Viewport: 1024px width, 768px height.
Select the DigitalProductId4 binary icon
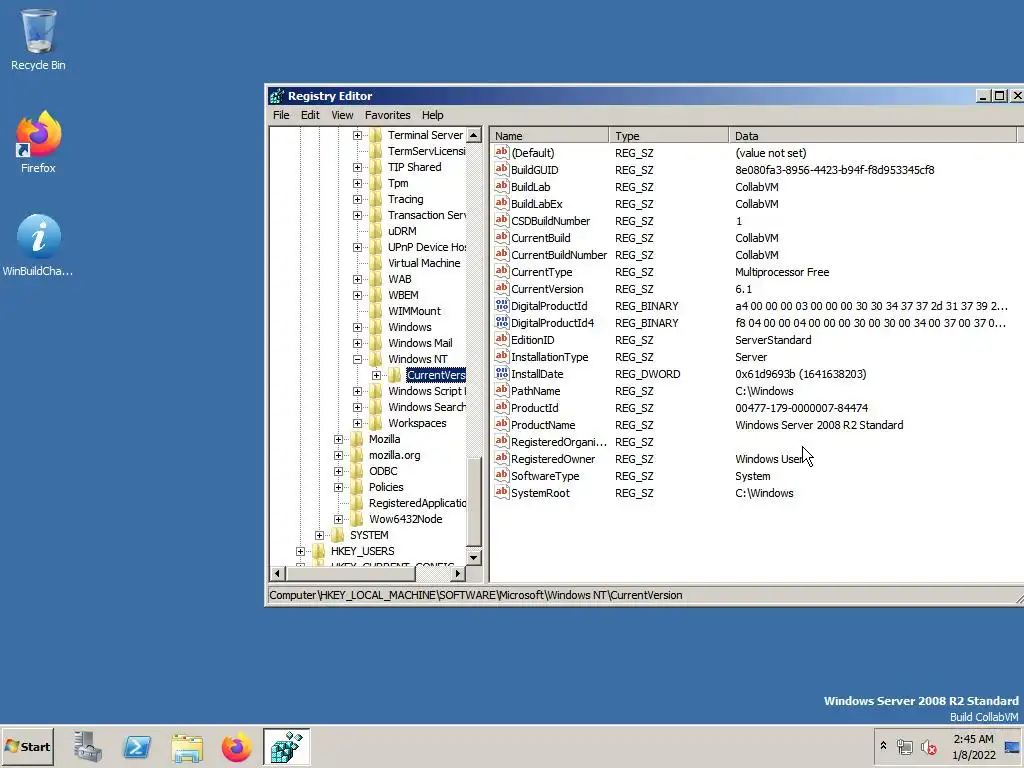(x=502, y=322)
